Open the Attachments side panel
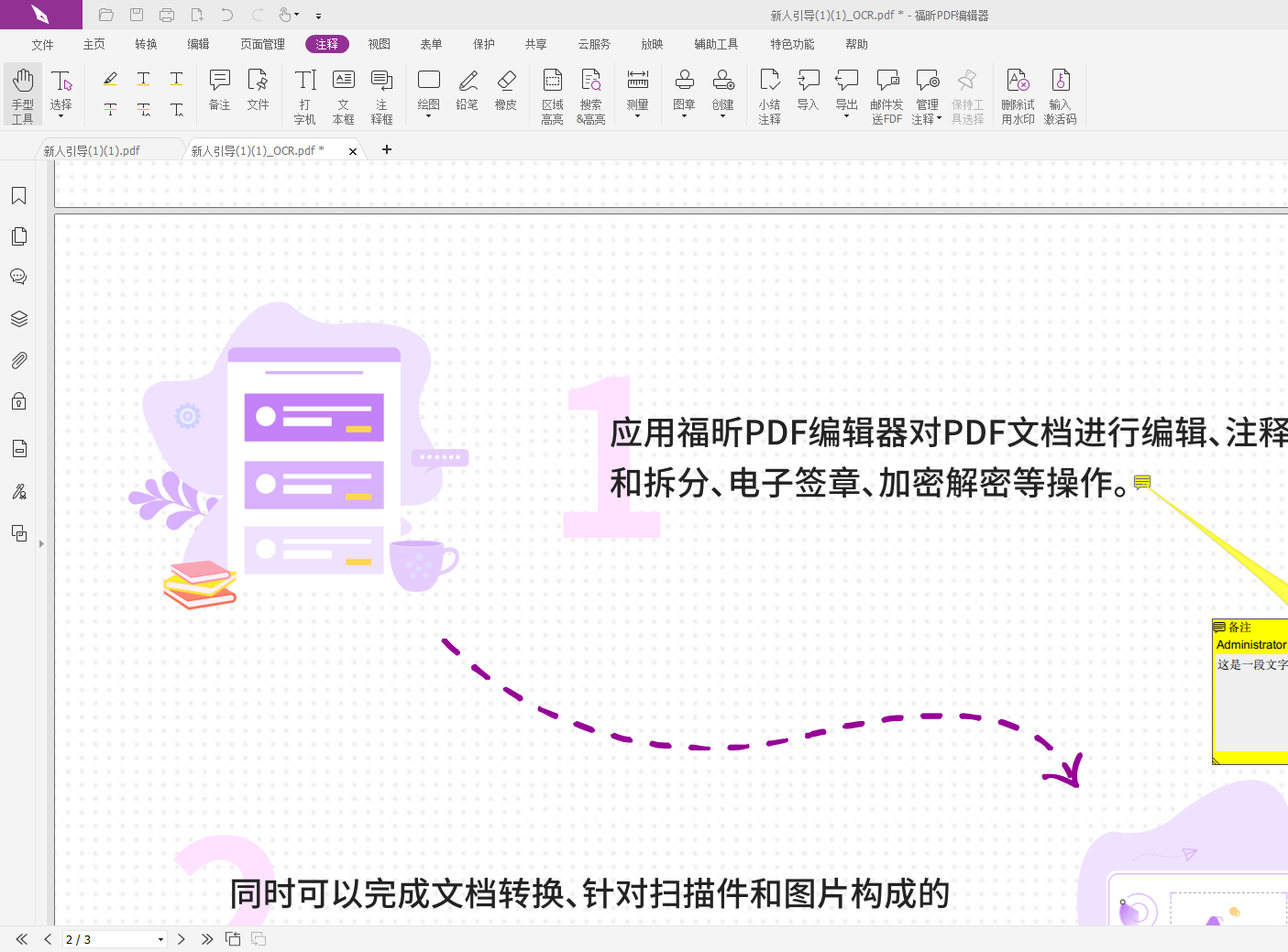Image resolution: width=1288 pixels, height=952 pixels. tap(18, 360)
